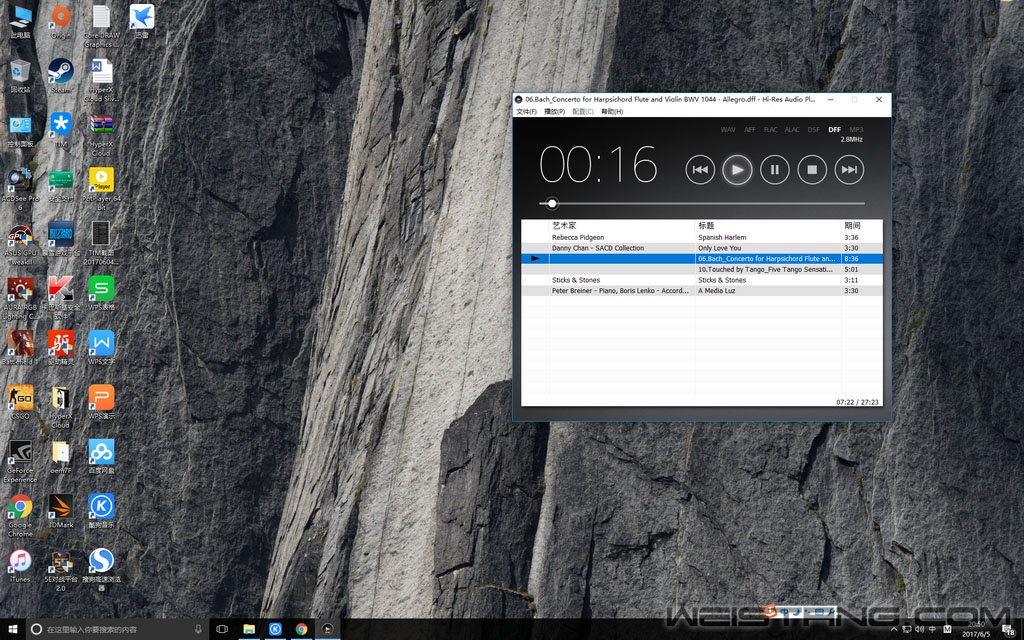Open the 配置(C) menu
This screenshot has width=1024, height=640.
click(583, 112)
